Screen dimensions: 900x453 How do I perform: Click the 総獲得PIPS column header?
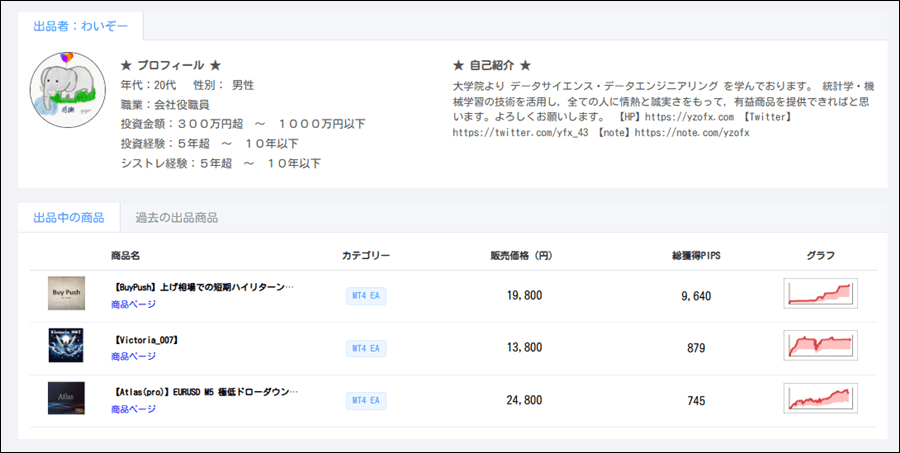click(x=696, y=256)
